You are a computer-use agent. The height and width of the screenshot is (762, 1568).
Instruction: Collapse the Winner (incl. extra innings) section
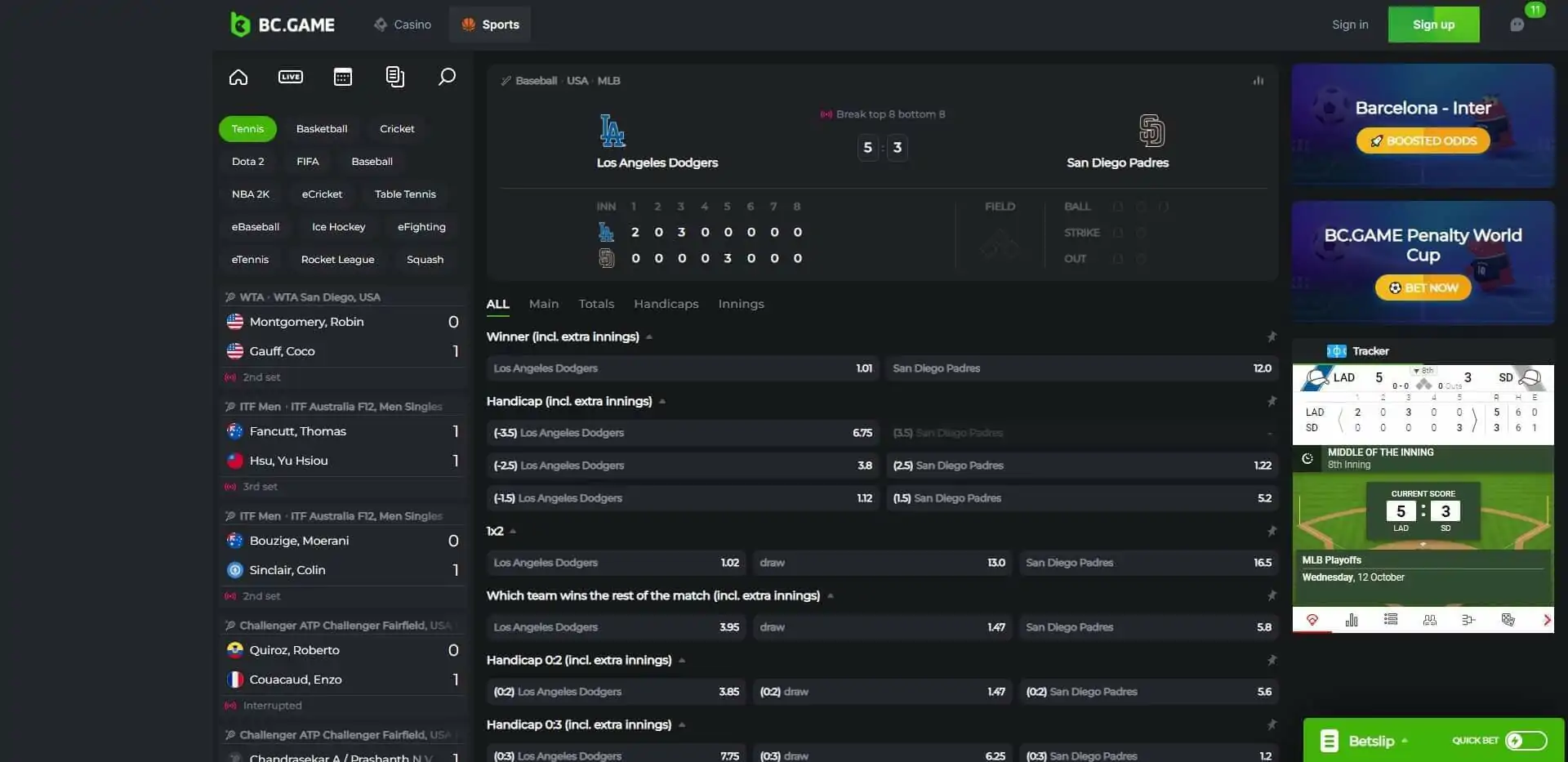(x=649, y=337)
